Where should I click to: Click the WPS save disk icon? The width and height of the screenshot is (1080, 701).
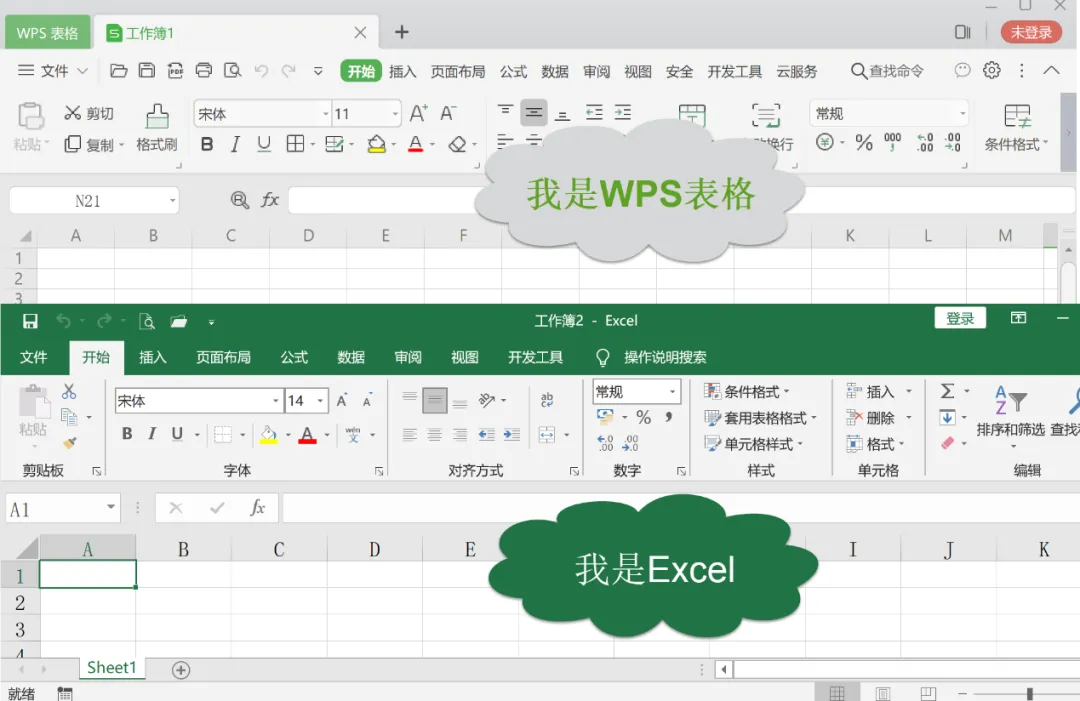coord(147,70)
